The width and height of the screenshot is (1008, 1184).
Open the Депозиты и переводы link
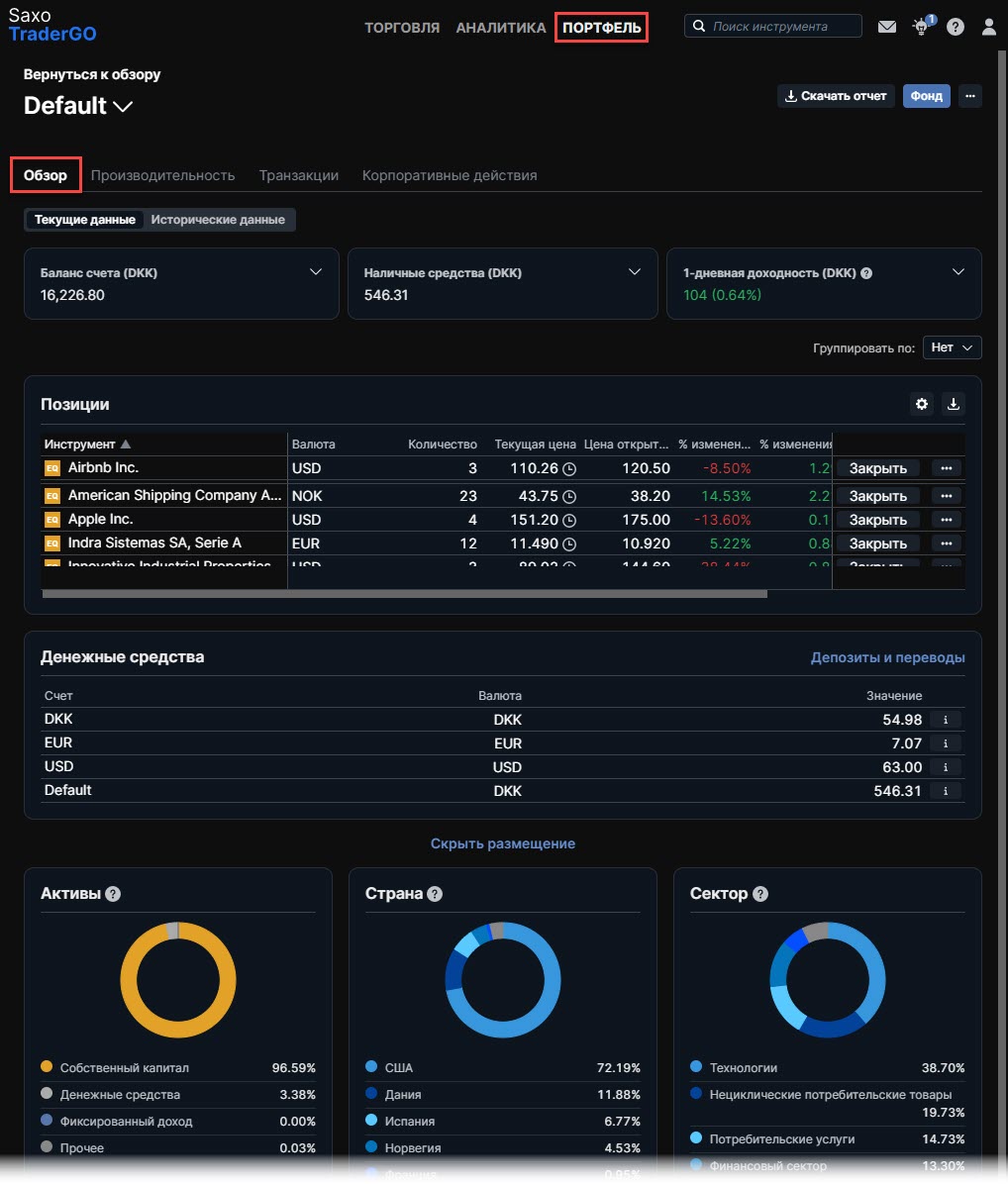(x=887, y=657)
